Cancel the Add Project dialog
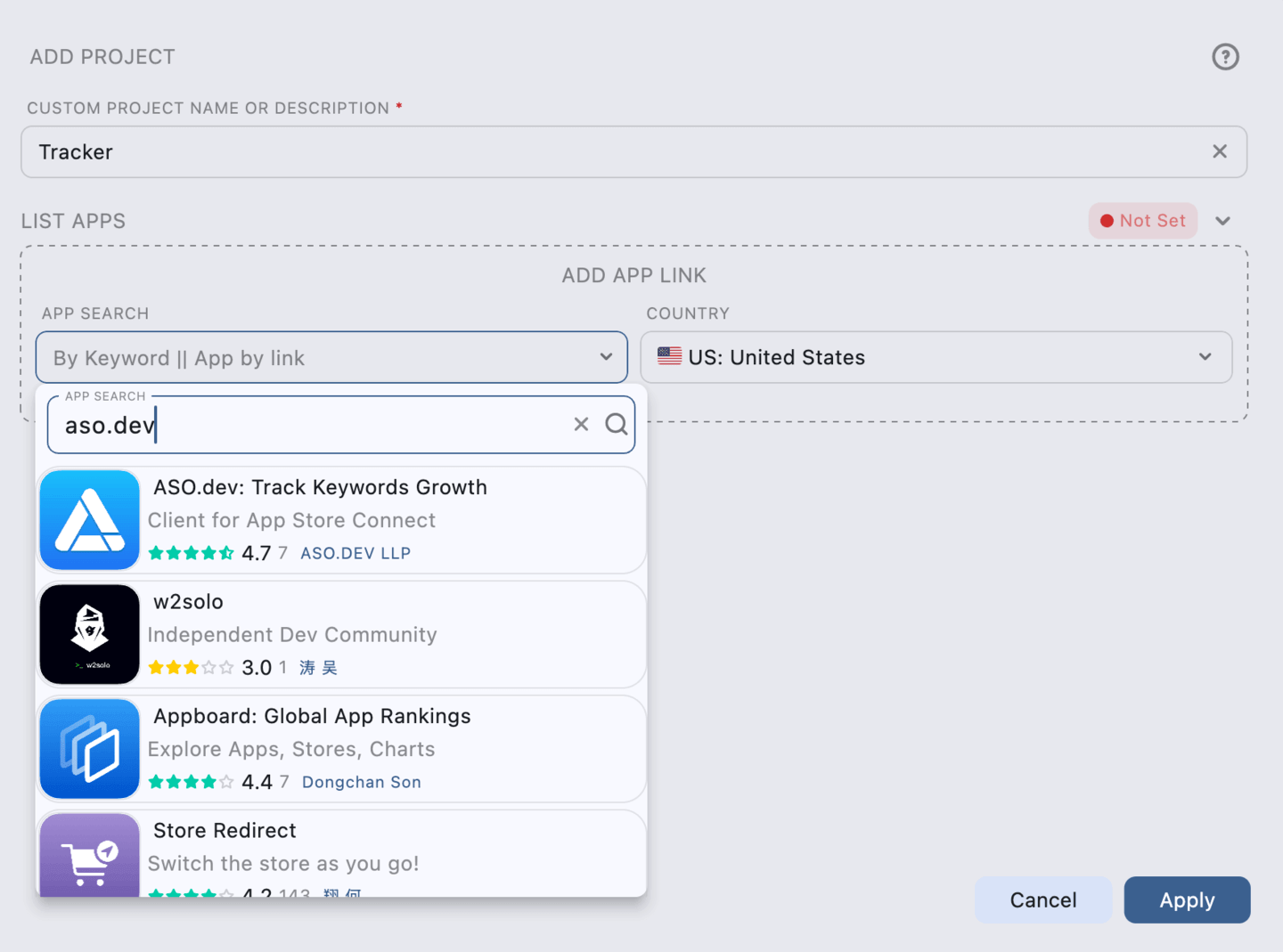Screen dimensions: 1283x952 pyautogui.click(x=1042, y=899)
